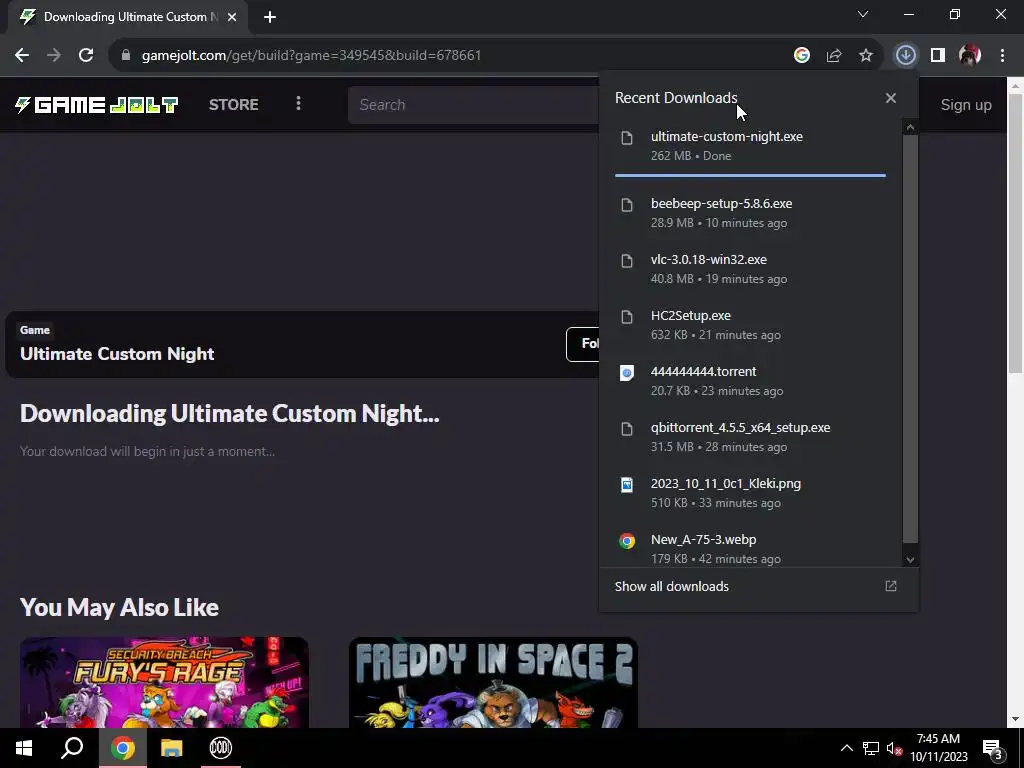
Task: Show hidden system tray icons
Action: pyautogui.click(x=846, y=748)
